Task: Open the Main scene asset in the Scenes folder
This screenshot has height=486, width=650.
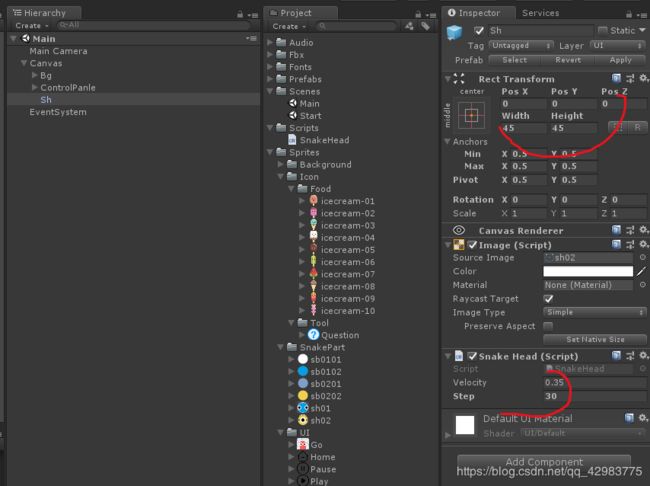Action: pyautogui.click(x=309, y=103)
